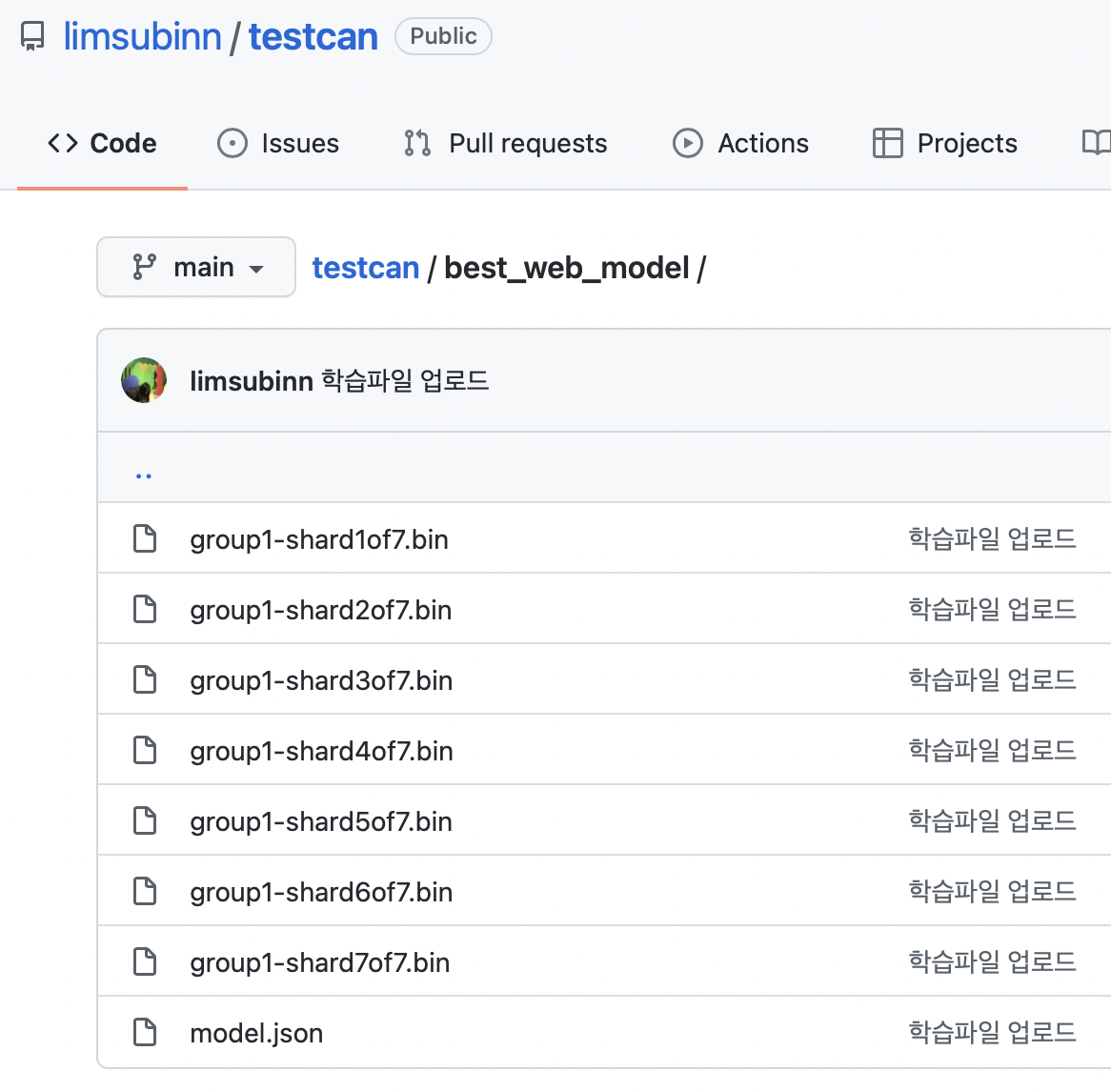Open the file group1-shard6of7.bin
Image resolution: width=1111 pixels, height=1092 pixels.
point(321,892)
